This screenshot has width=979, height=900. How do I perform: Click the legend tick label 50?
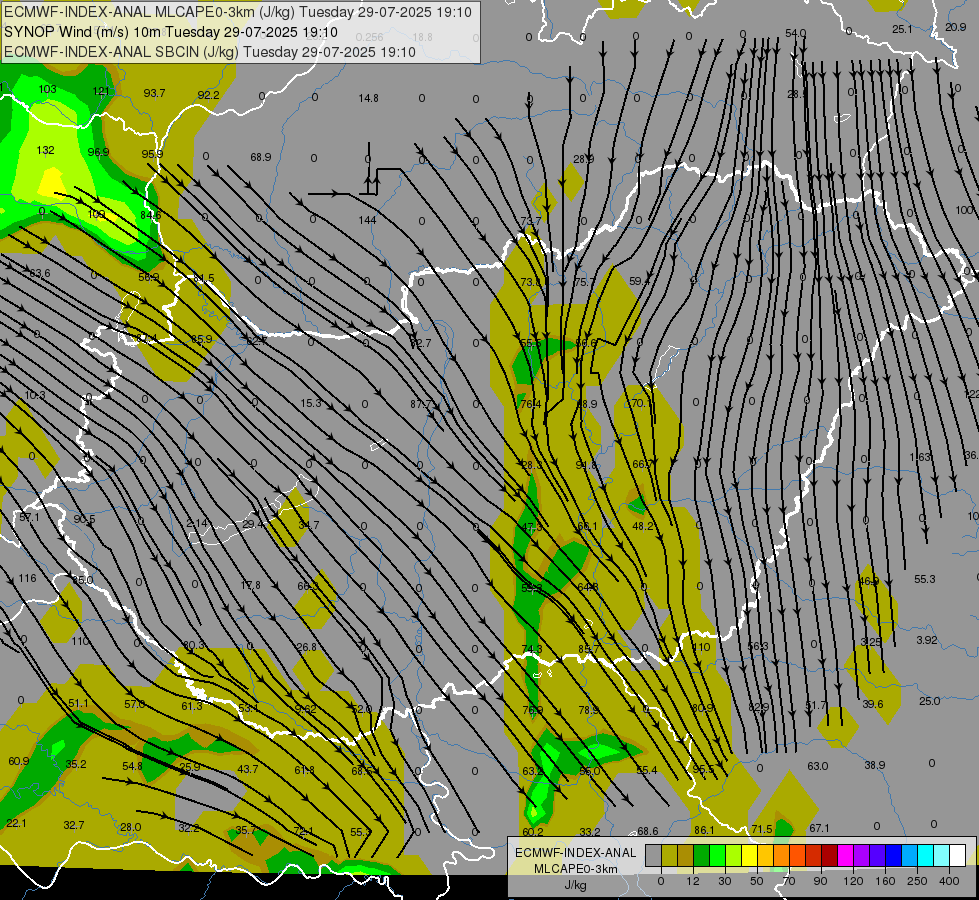(x=757, y=881)
